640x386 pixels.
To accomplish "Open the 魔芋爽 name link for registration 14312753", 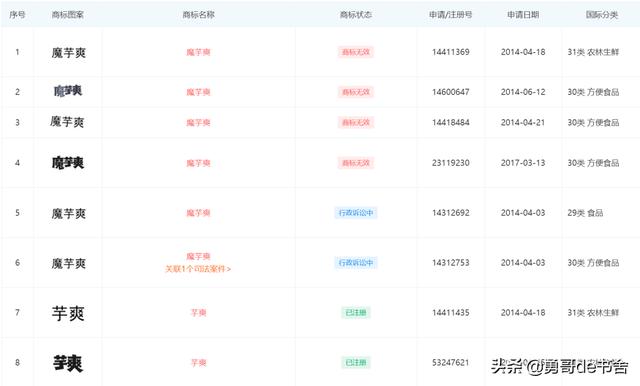I will pos(198,256).
